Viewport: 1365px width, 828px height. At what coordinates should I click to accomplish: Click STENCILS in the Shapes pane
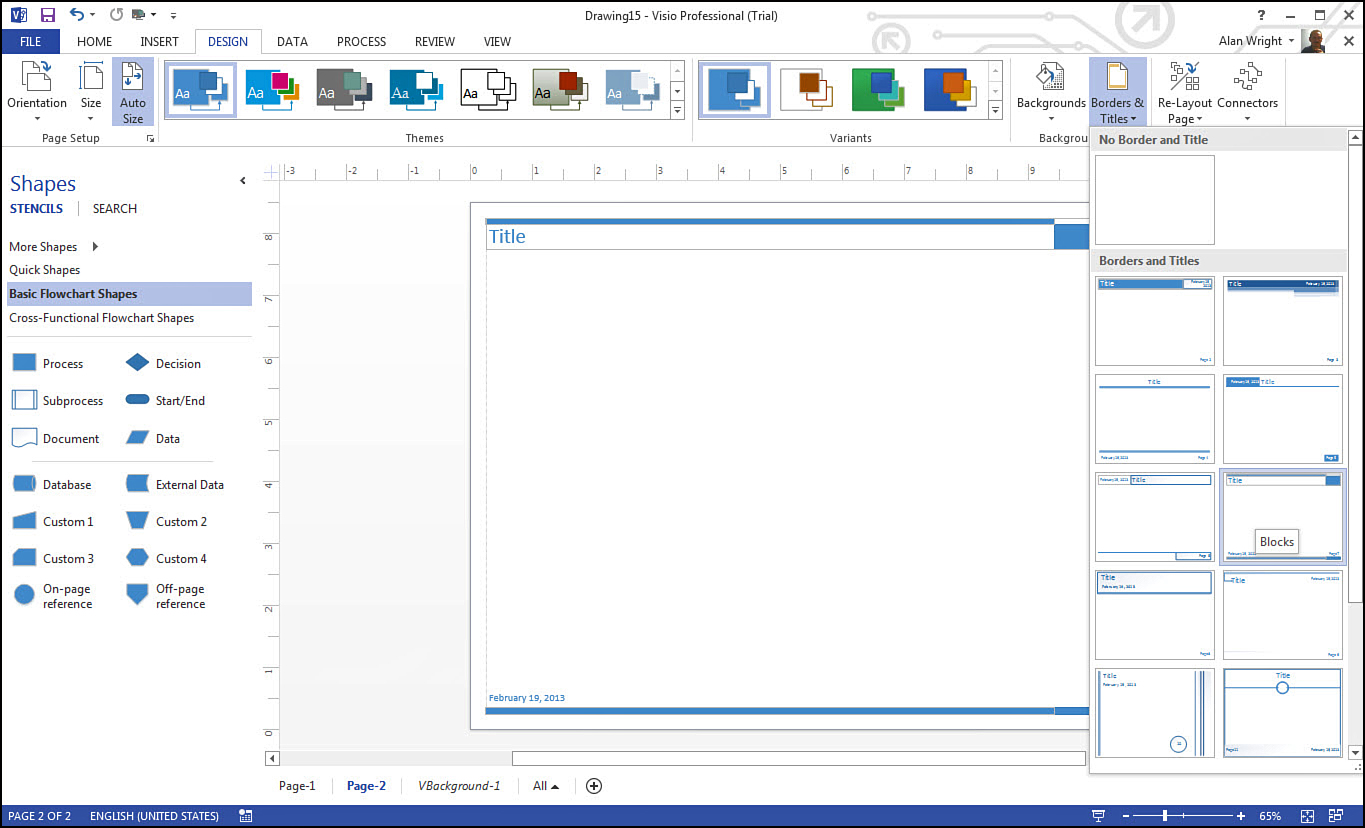(36, 208)
